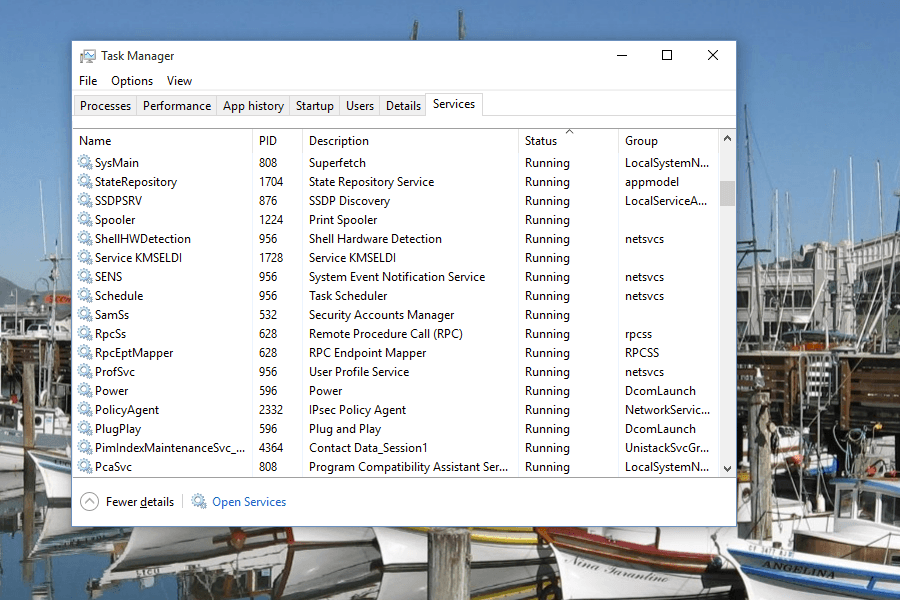Click the PlugPlay service gear icon

(85, 428)
